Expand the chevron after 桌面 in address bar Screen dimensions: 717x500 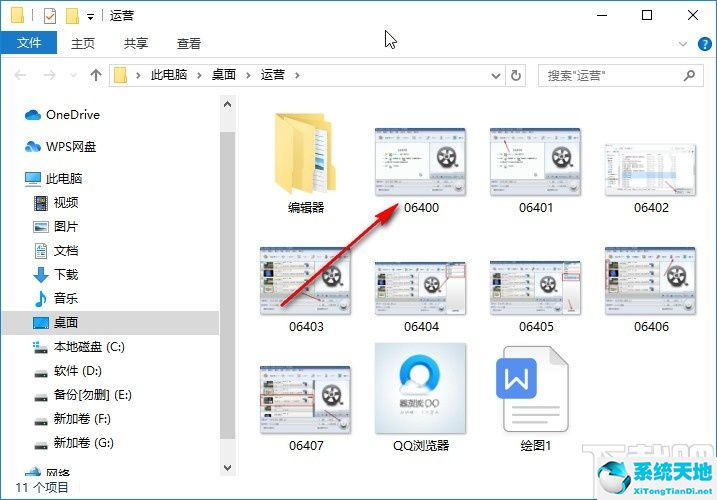tap(248, 75)
